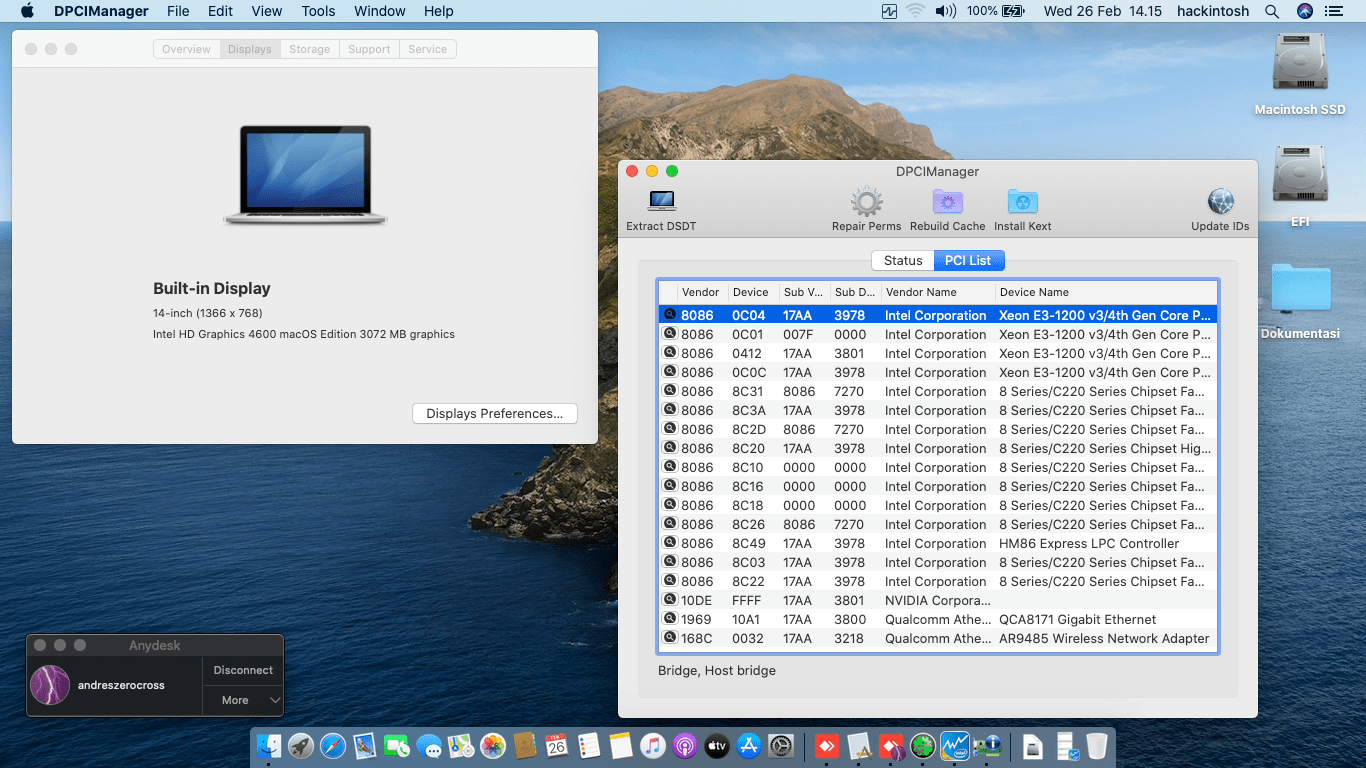Select the QCA8171 Gigabit Ethernet row
This screenshot has height=768, width=1366.
(x=937, y=619)
